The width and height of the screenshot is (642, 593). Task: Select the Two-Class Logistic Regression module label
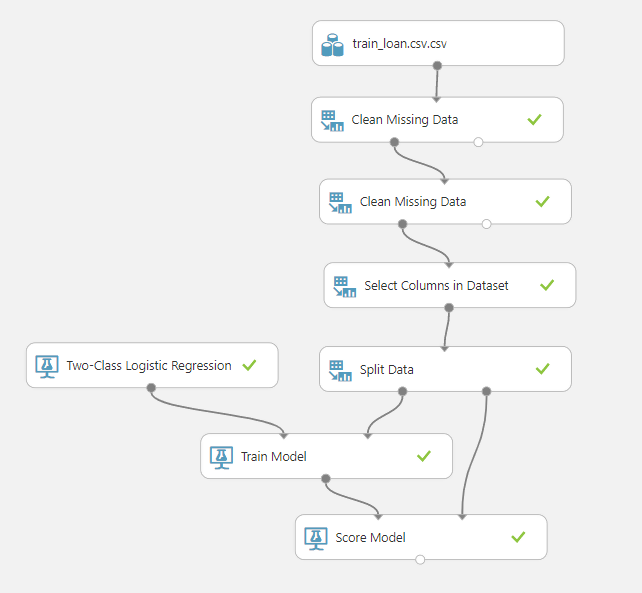[149, 365]
